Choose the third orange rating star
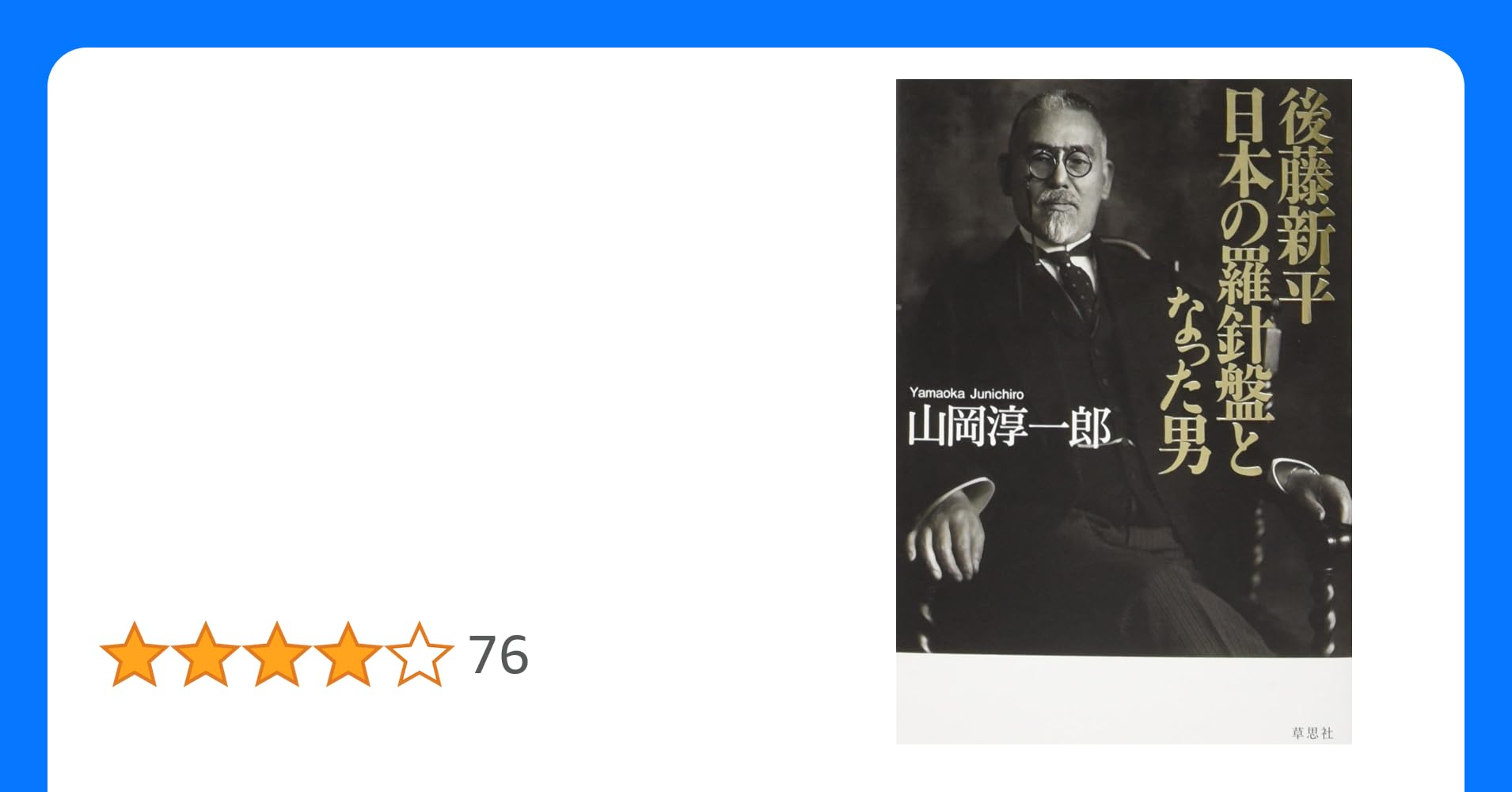The image size is (1512, 792). (x=277, y=654)
